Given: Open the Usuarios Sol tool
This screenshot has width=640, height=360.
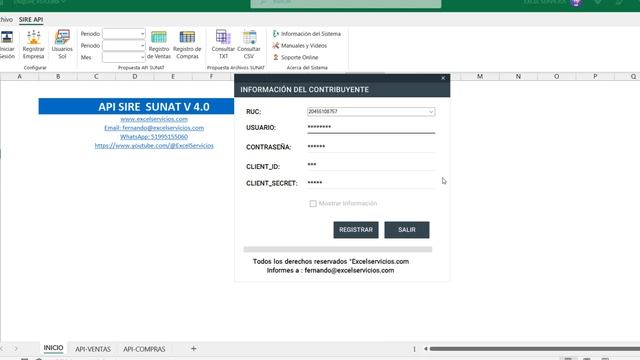Looking at the screenshot, I should [x=62, y=44].
